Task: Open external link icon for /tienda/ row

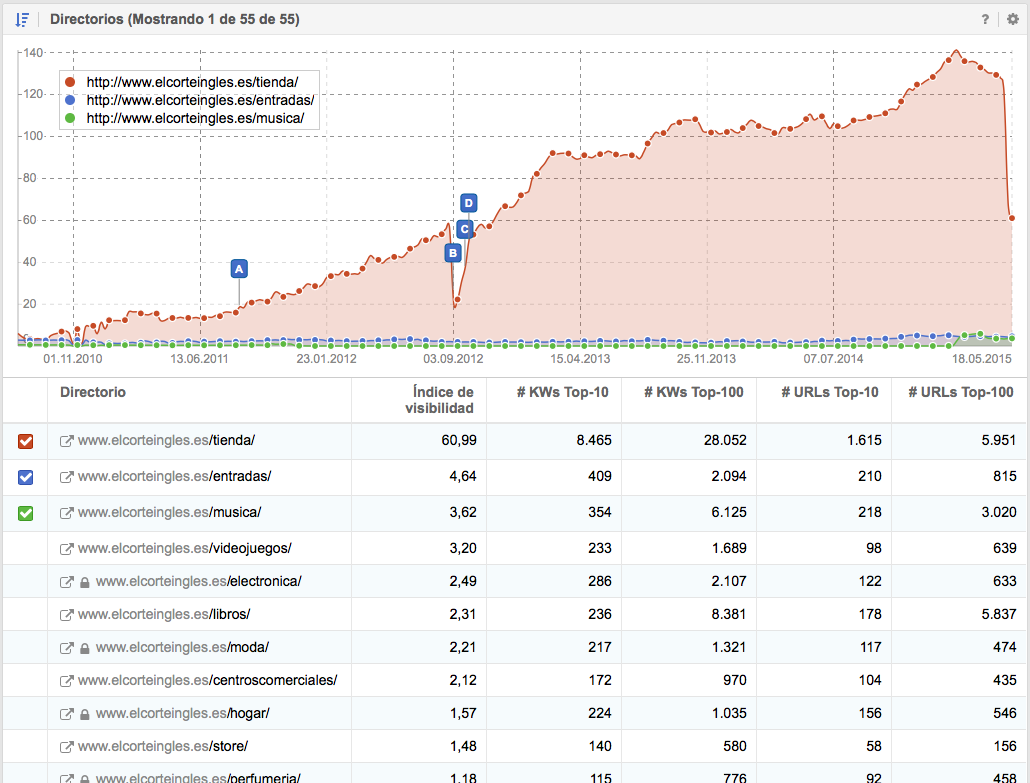Action: point(67,441)
